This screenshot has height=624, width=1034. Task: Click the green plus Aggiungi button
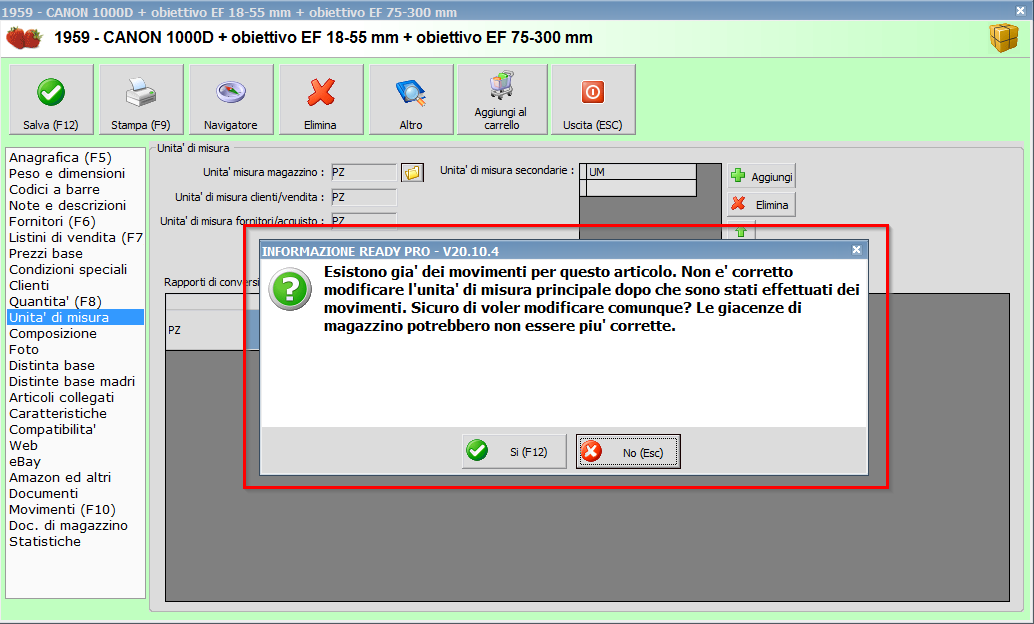coord(762,176)
